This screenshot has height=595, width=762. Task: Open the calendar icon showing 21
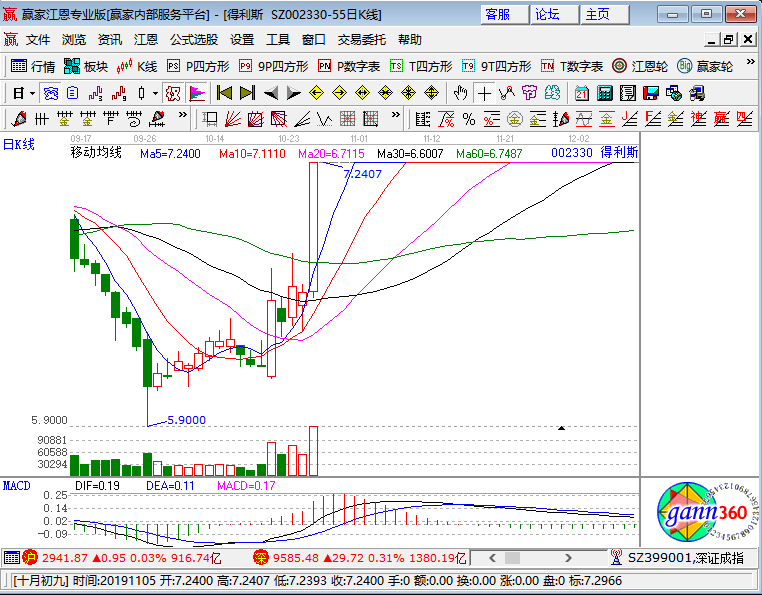point(582,93)
